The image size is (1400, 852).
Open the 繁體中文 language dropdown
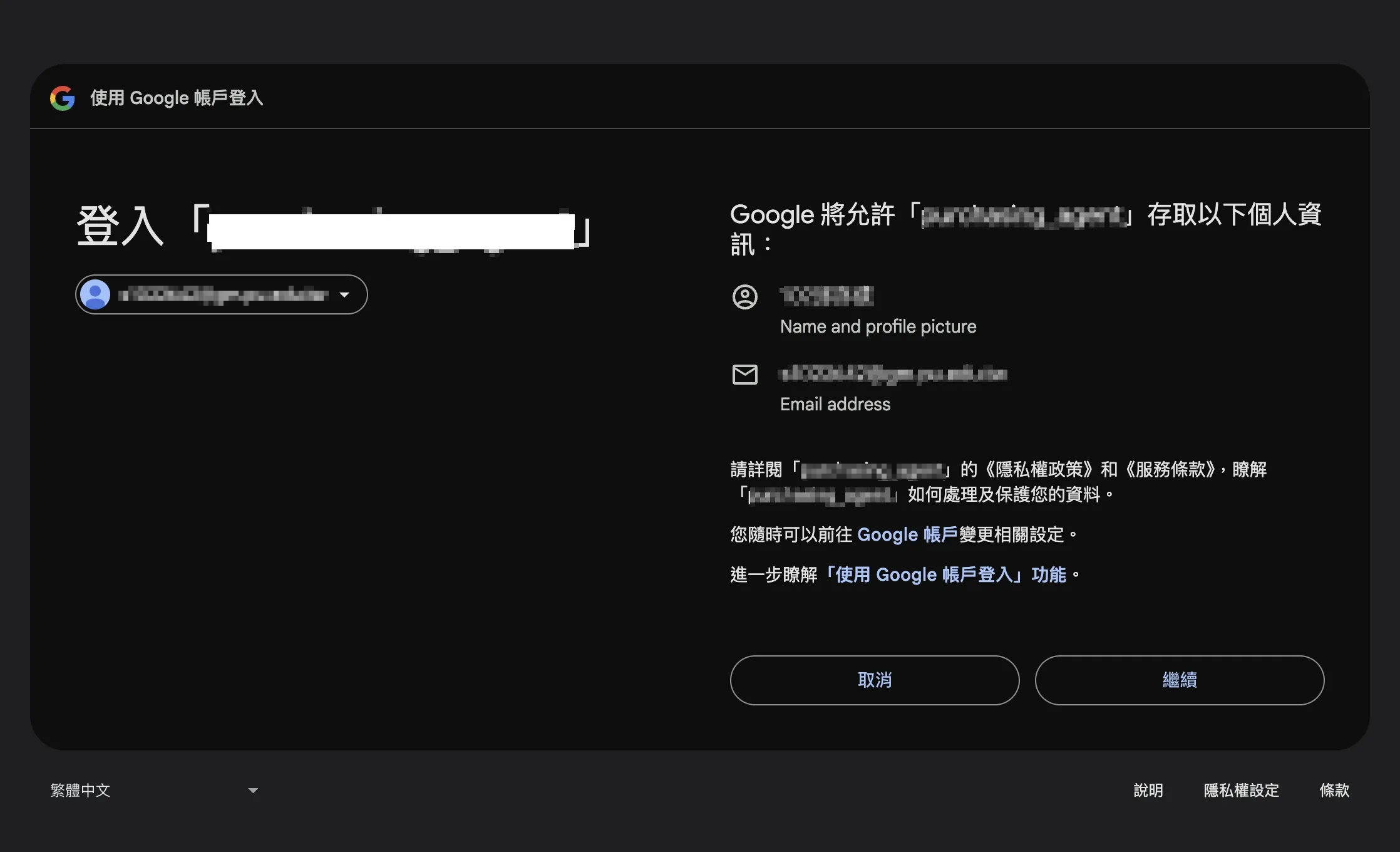[80, 791]
